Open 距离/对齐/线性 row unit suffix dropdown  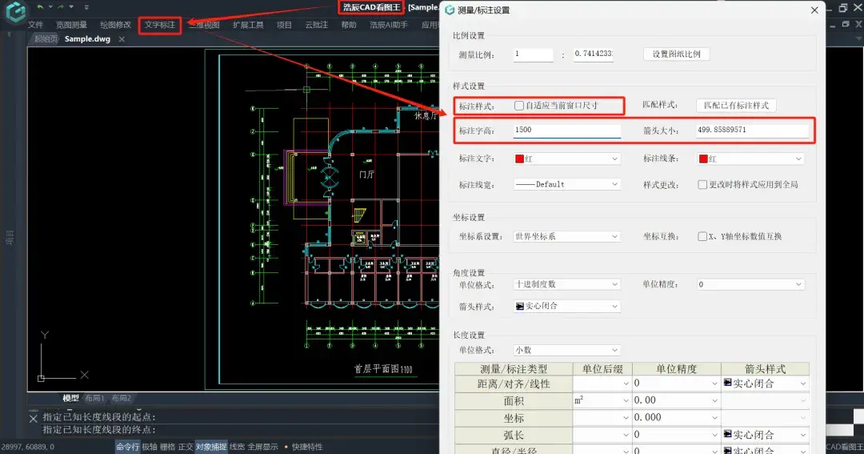click(x=602, y=383)
